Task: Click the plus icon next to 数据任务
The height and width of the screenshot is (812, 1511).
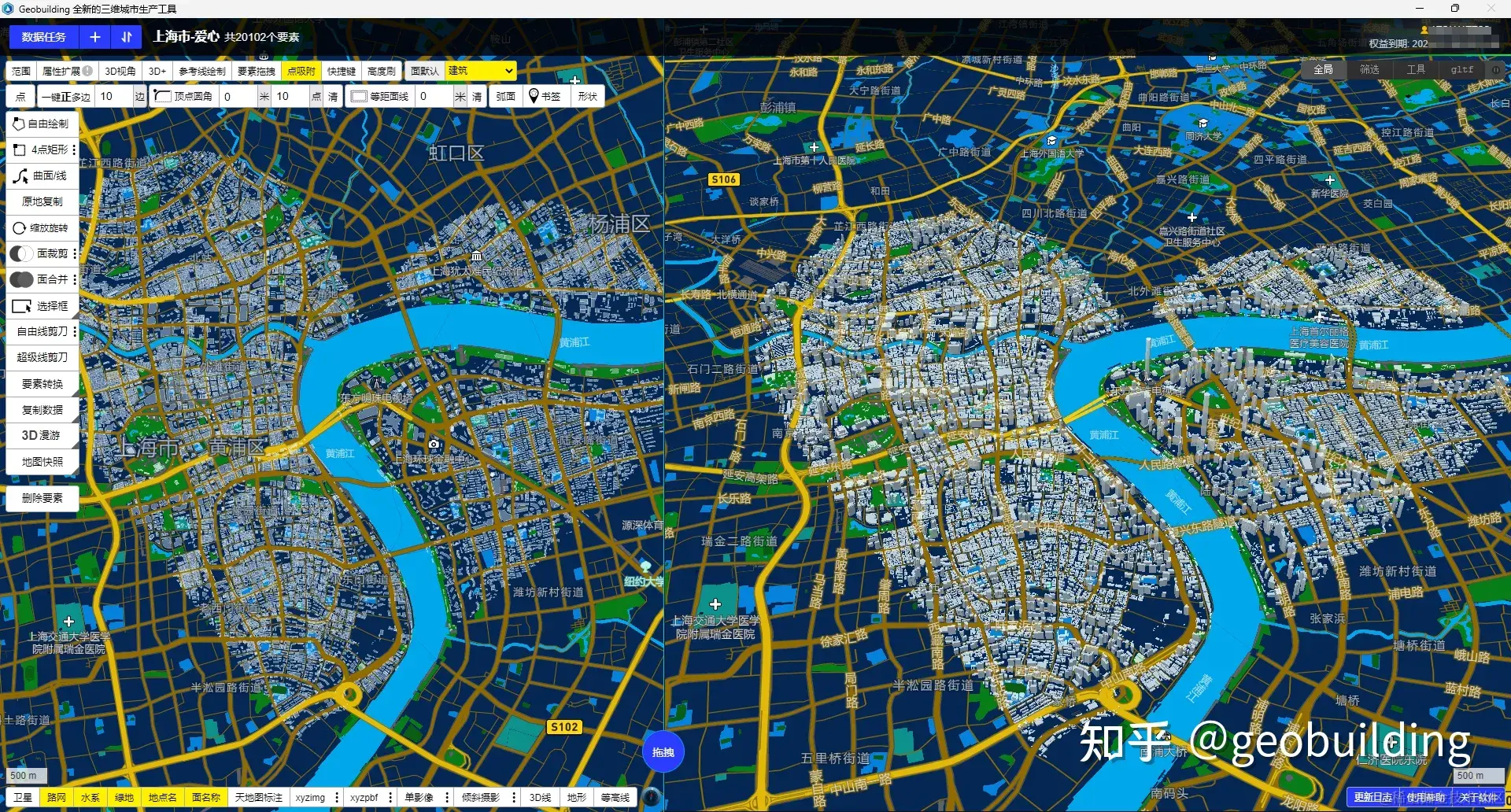Action: pos(94,37)
